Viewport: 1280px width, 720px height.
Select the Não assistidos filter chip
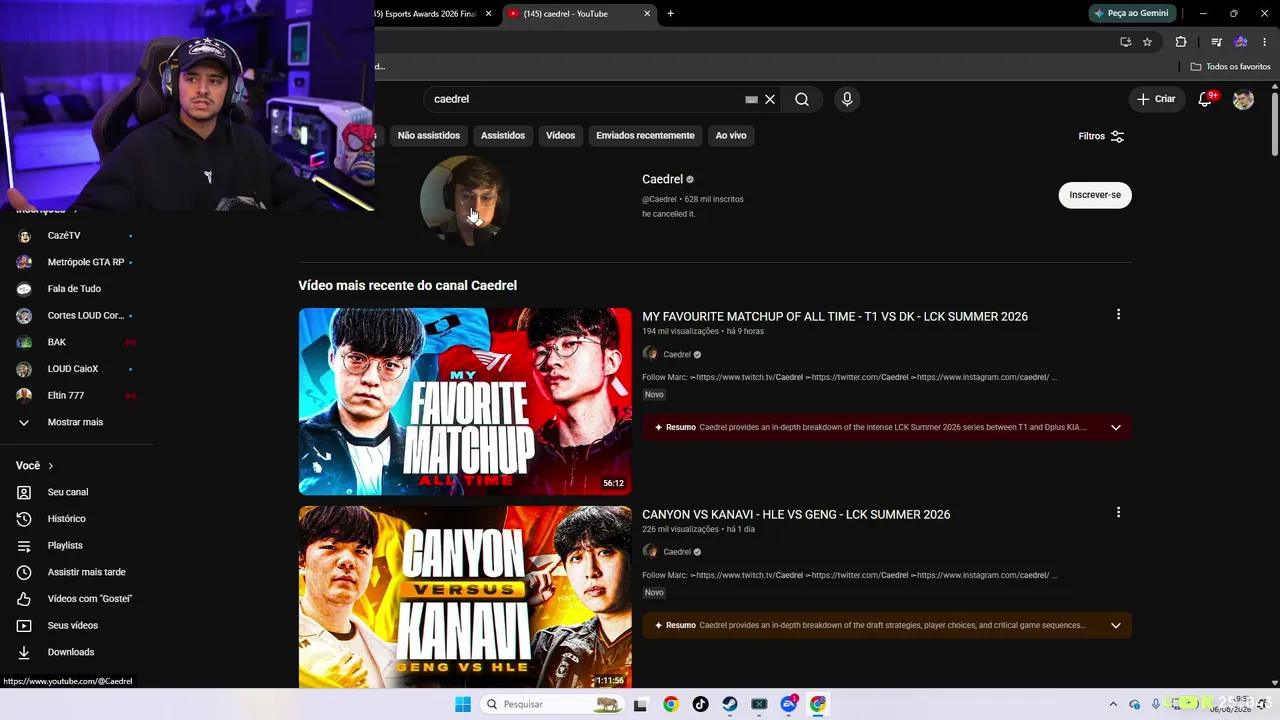pyautogui.click(x=429, y=135)
